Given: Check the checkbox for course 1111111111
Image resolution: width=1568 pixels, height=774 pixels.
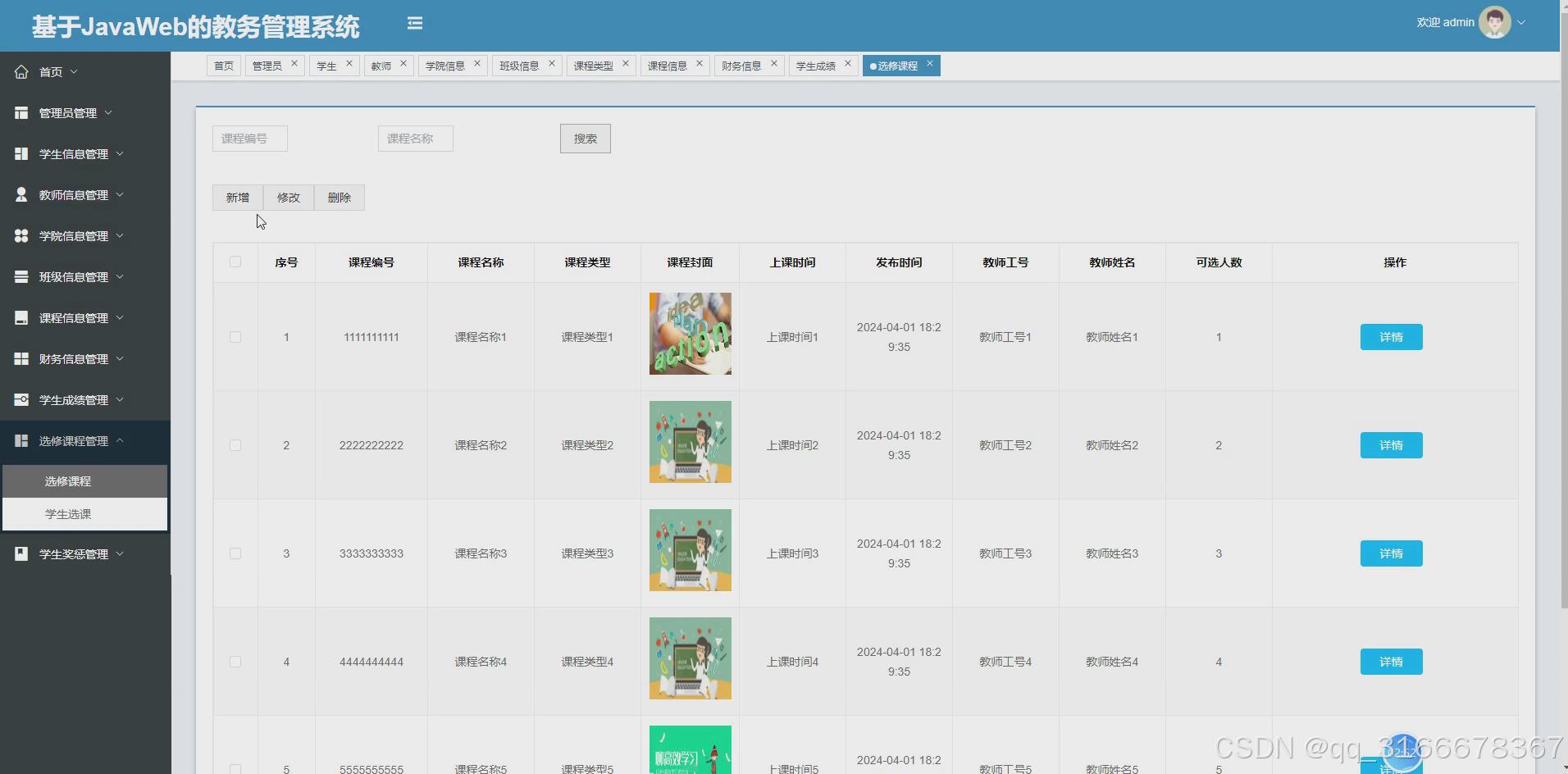Looking at the screenshot, I should (235, 336).
